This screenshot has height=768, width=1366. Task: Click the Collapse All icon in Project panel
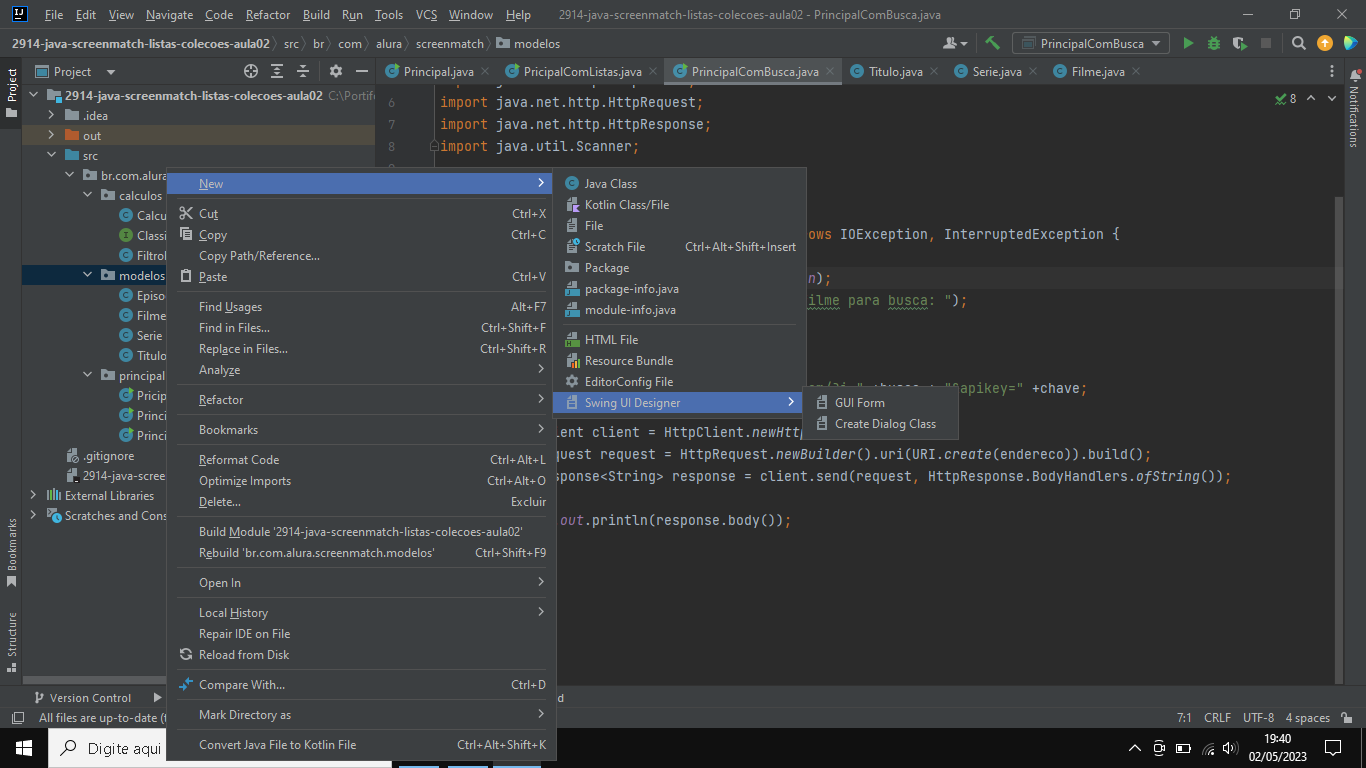(x=304, y=72)
